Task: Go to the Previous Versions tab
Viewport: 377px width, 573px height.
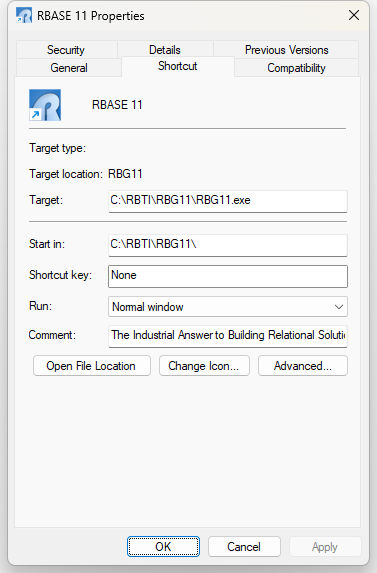Action: (x=286, y=50)
